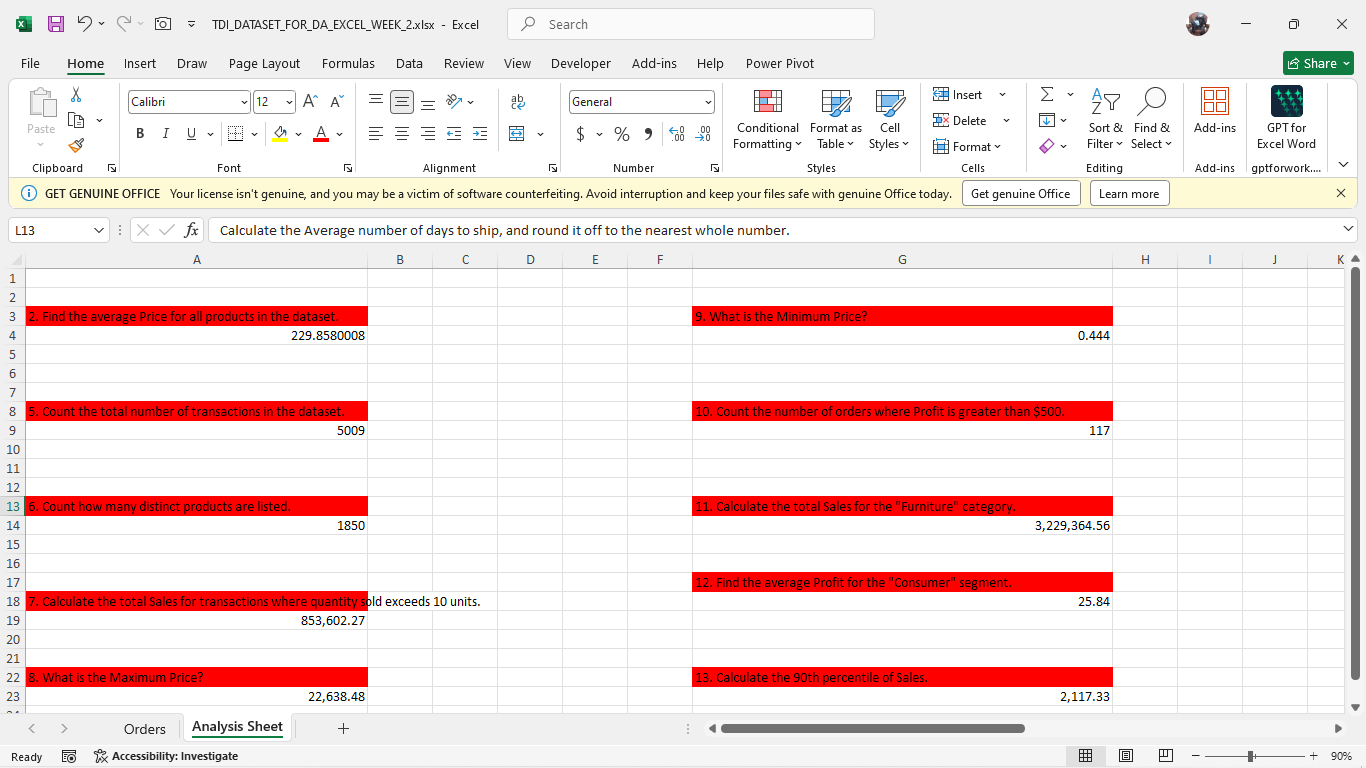Open the Power Pivot tab
1366x768 pixels.
[x=780, y=63]
